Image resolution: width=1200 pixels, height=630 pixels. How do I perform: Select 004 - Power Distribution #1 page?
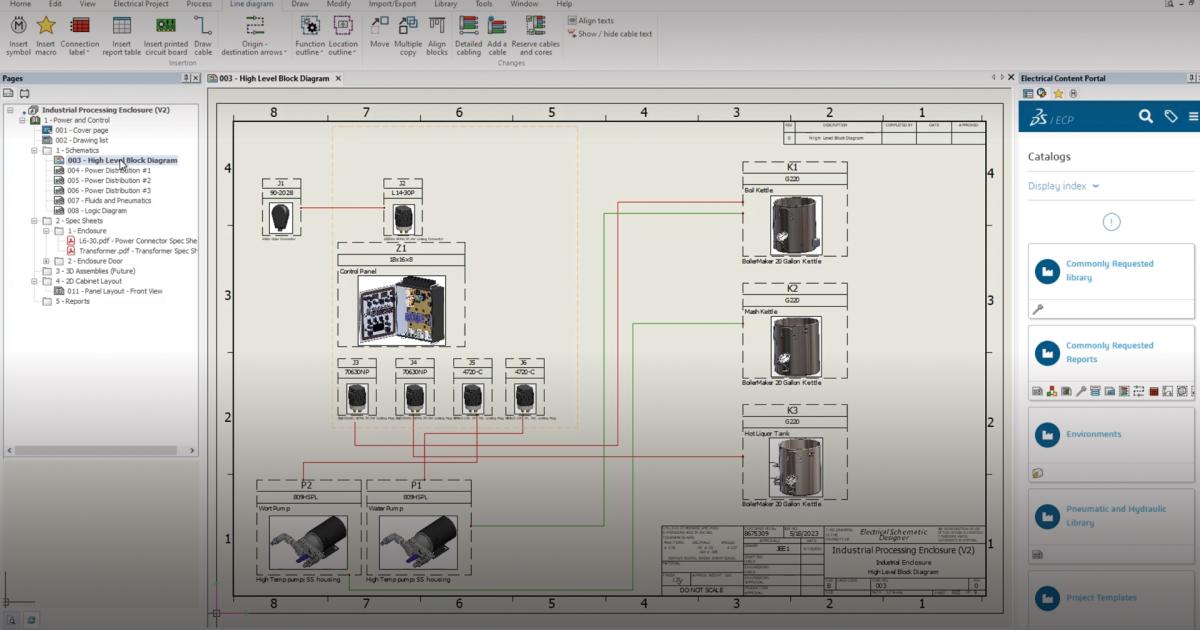coord(108,170)
